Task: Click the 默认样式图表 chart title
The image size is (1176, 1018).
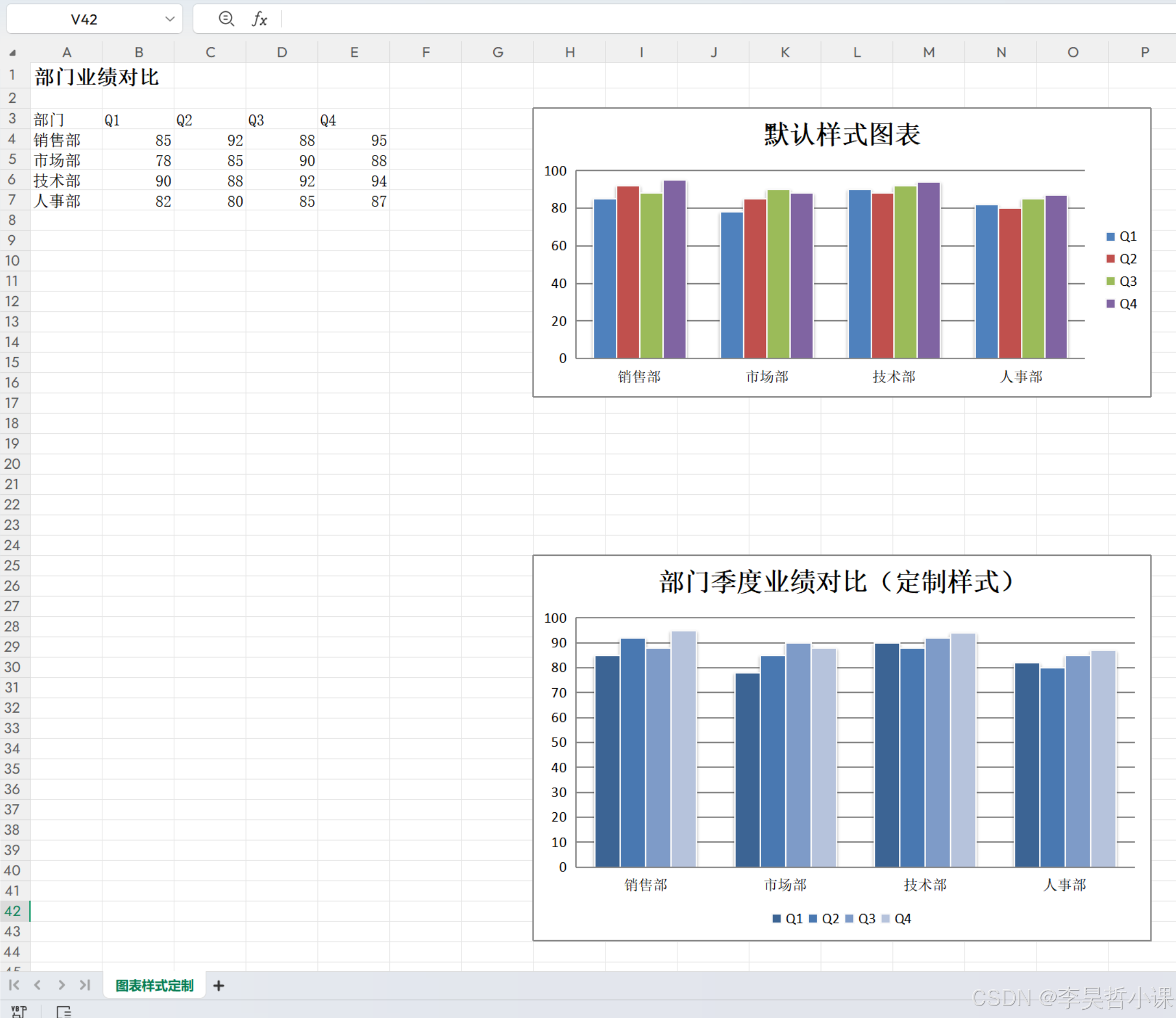Action: pyautogui.click(x=841, y=135)
